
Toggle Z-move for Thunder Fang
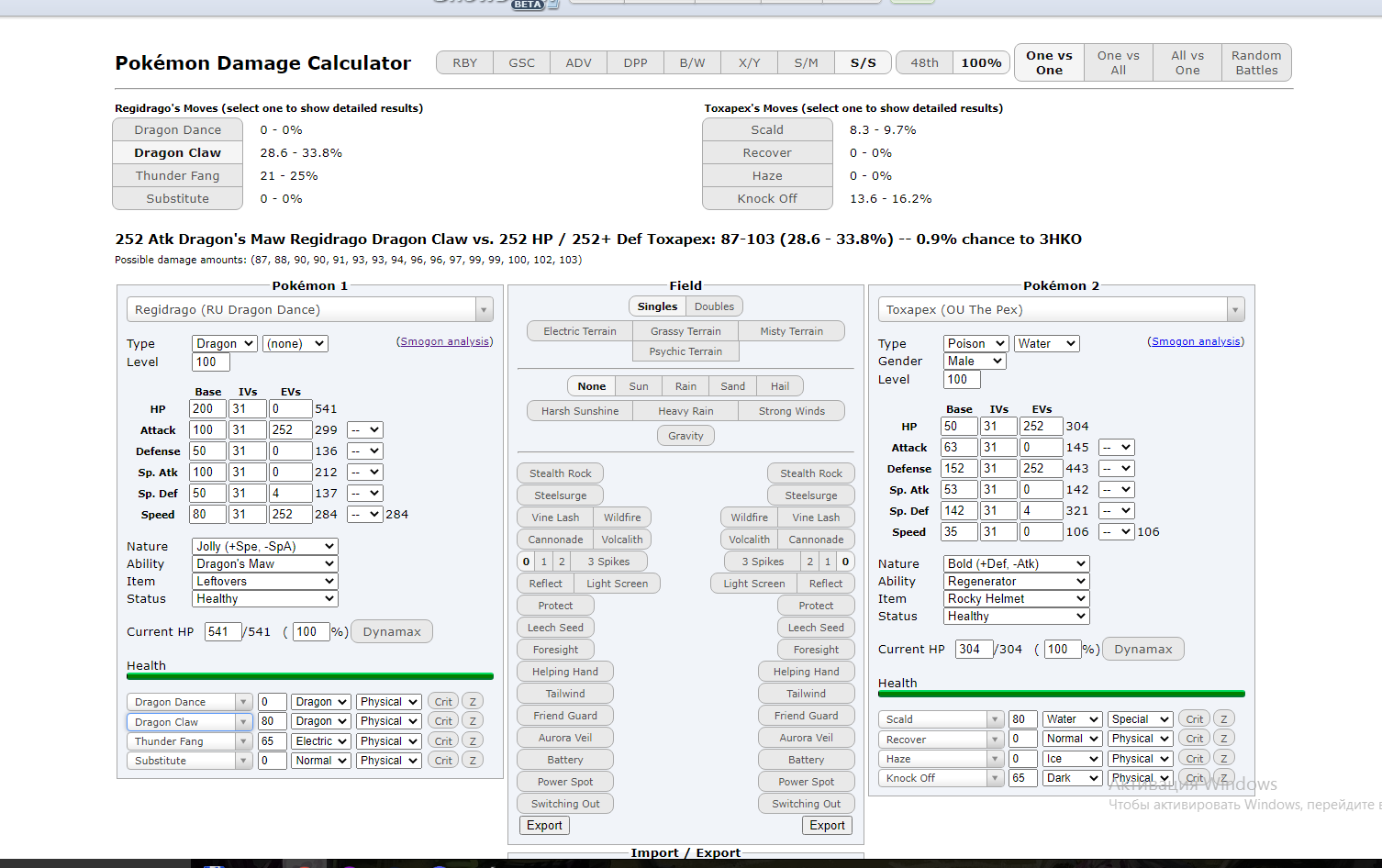click(473, 741)
